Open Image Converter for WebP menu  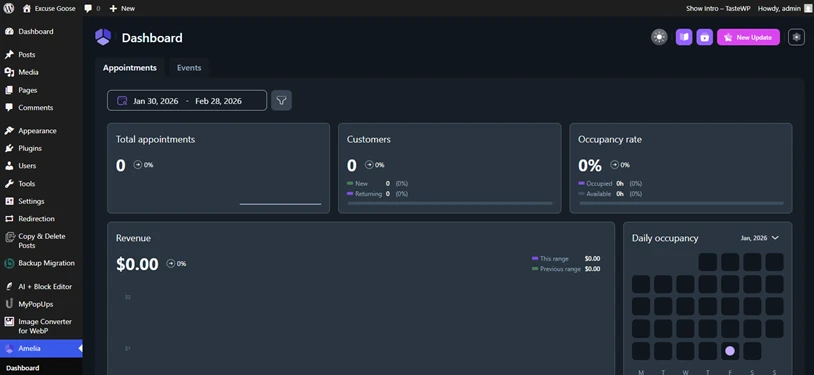[41, 326]
